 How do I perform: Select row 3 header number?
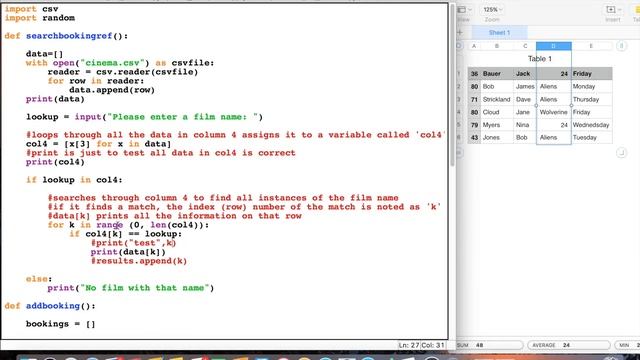tap(459, 99)
